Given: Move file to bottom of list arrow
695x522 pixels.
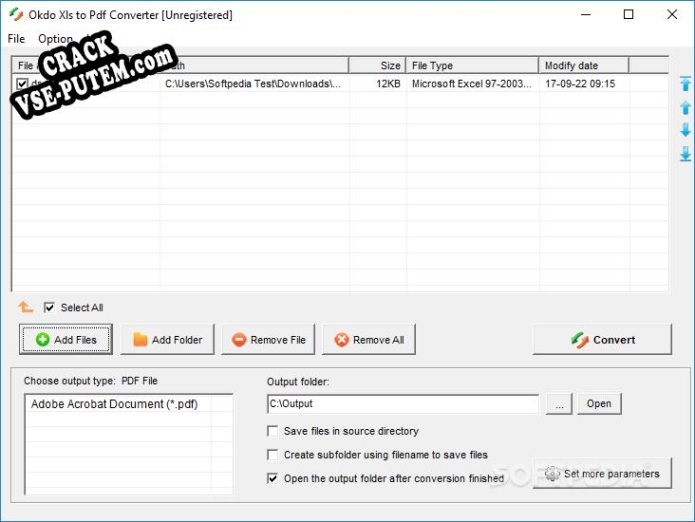Looking at the screenshot, I should point(685,154).
